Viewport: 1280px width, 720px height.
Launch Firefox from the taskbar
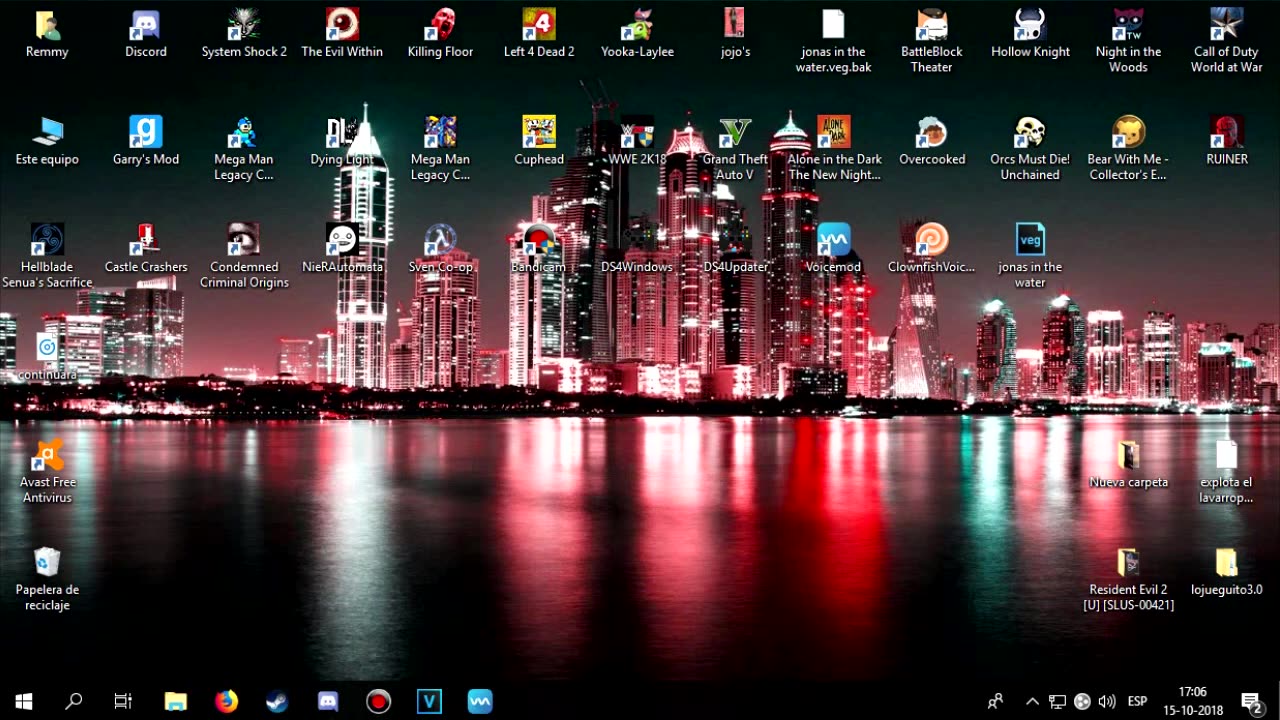pyautogui.click(x=226, y=701)
